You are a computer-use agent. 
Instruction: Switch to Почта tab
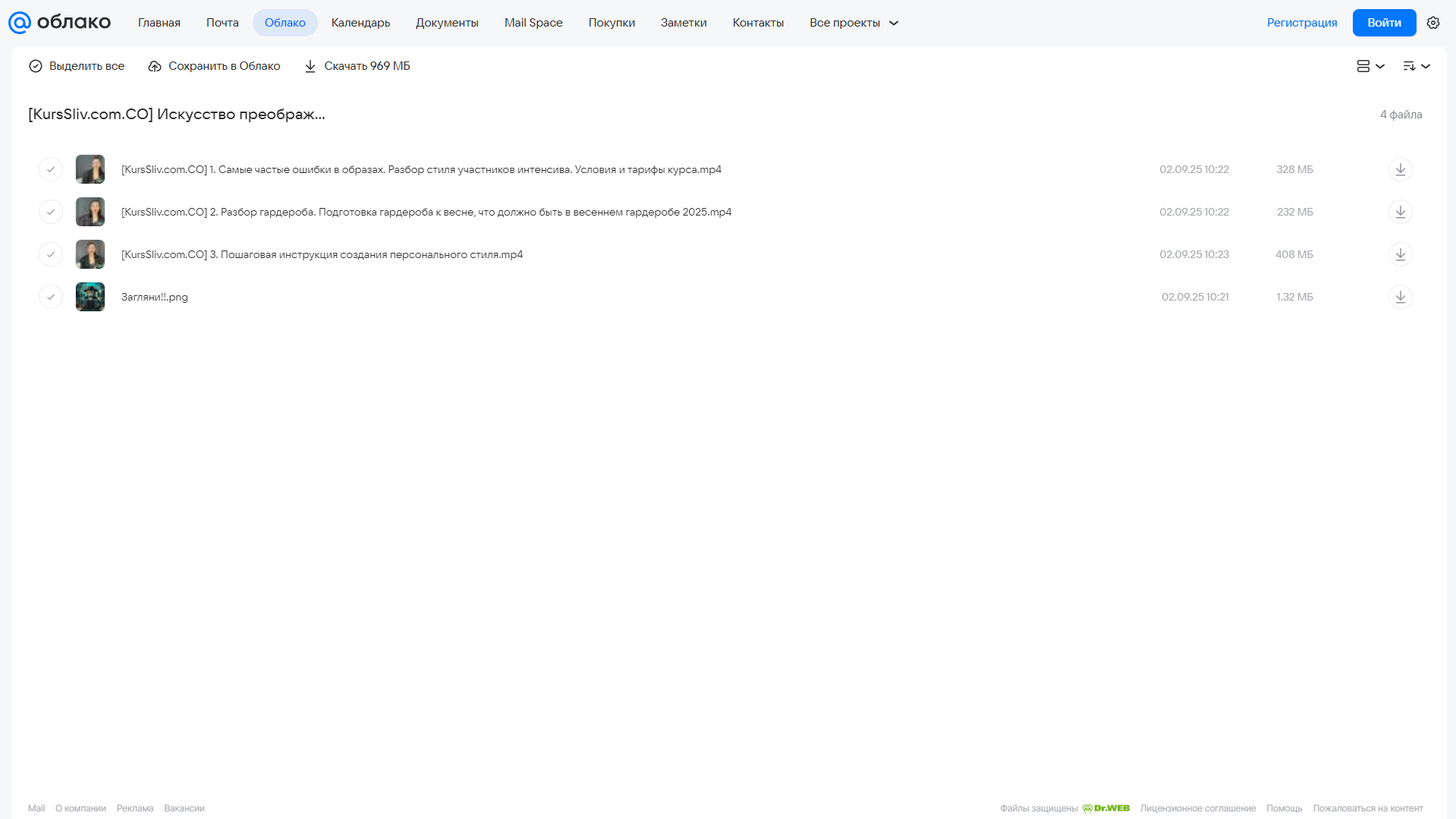pyautogui.click(x=222, y=23)
